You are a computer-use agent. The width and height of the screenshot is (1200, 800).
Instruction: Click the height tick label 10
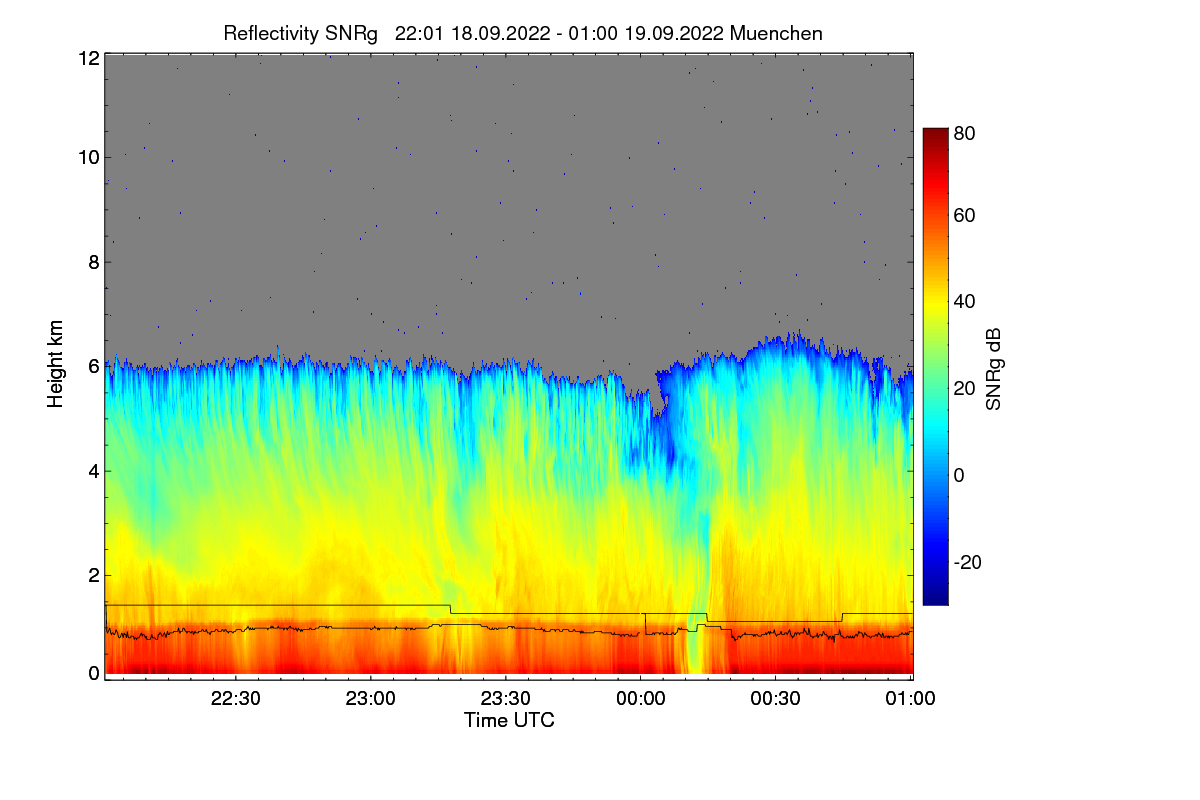pyautogui.click(x=89, y=157)
